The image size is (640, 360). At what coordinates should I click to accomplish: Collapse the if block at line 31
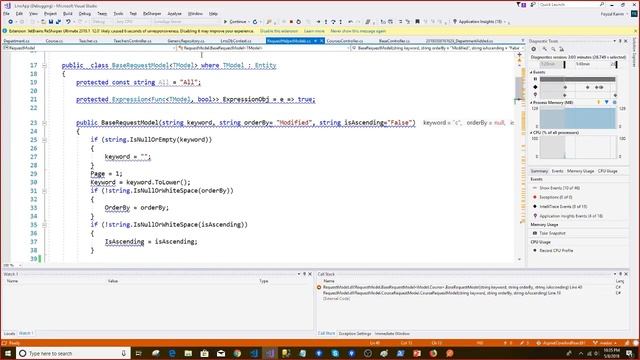point(44,191)
